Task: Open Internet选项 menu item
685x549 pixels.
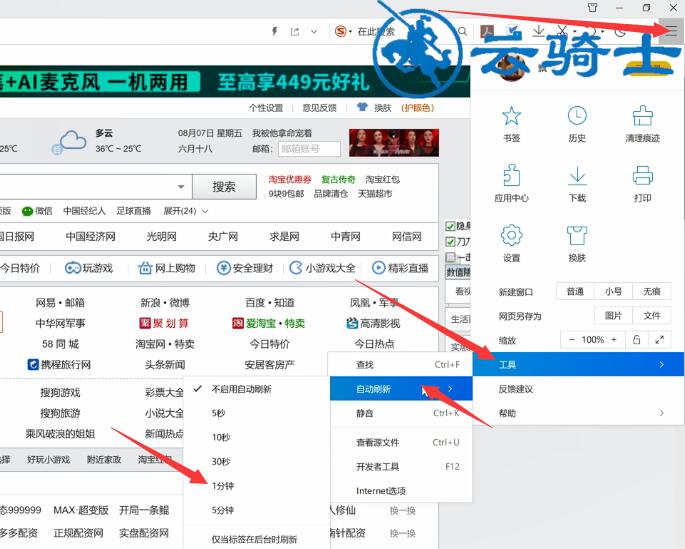Action: click(401, 490)
